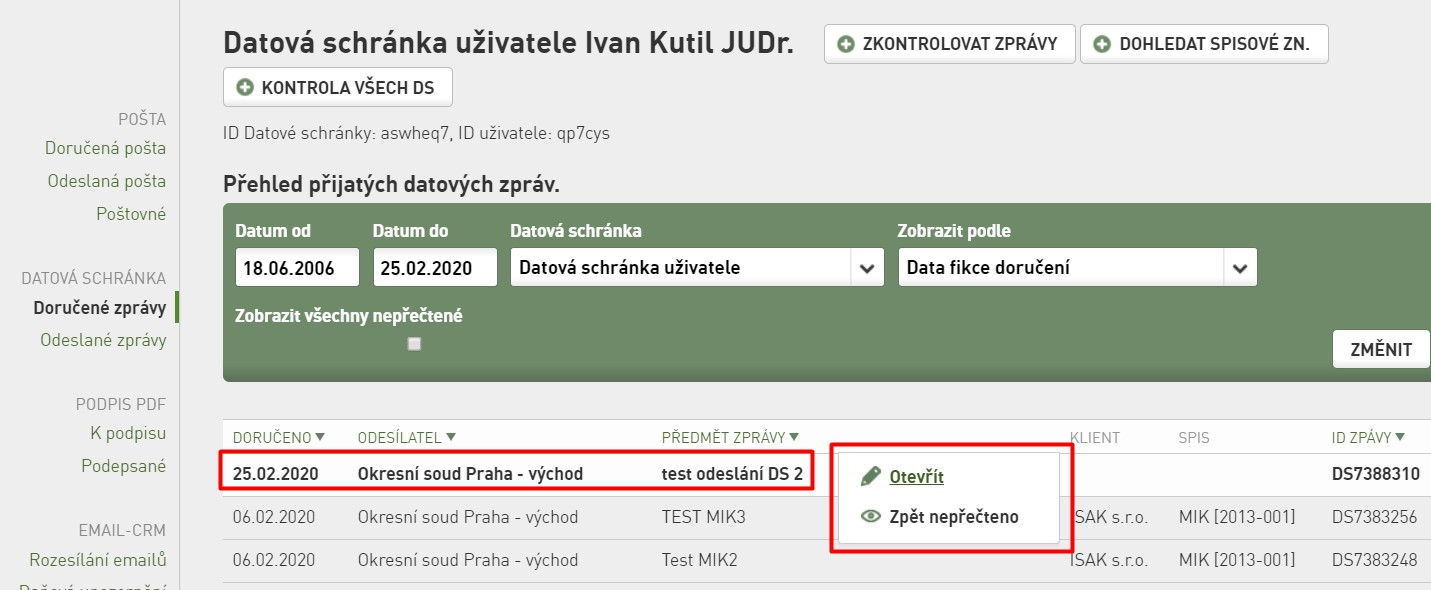Click plus icon on Dohledat spisové zn.
1431x590 pixels.
pyautogui.click(x=1102, y=44)
